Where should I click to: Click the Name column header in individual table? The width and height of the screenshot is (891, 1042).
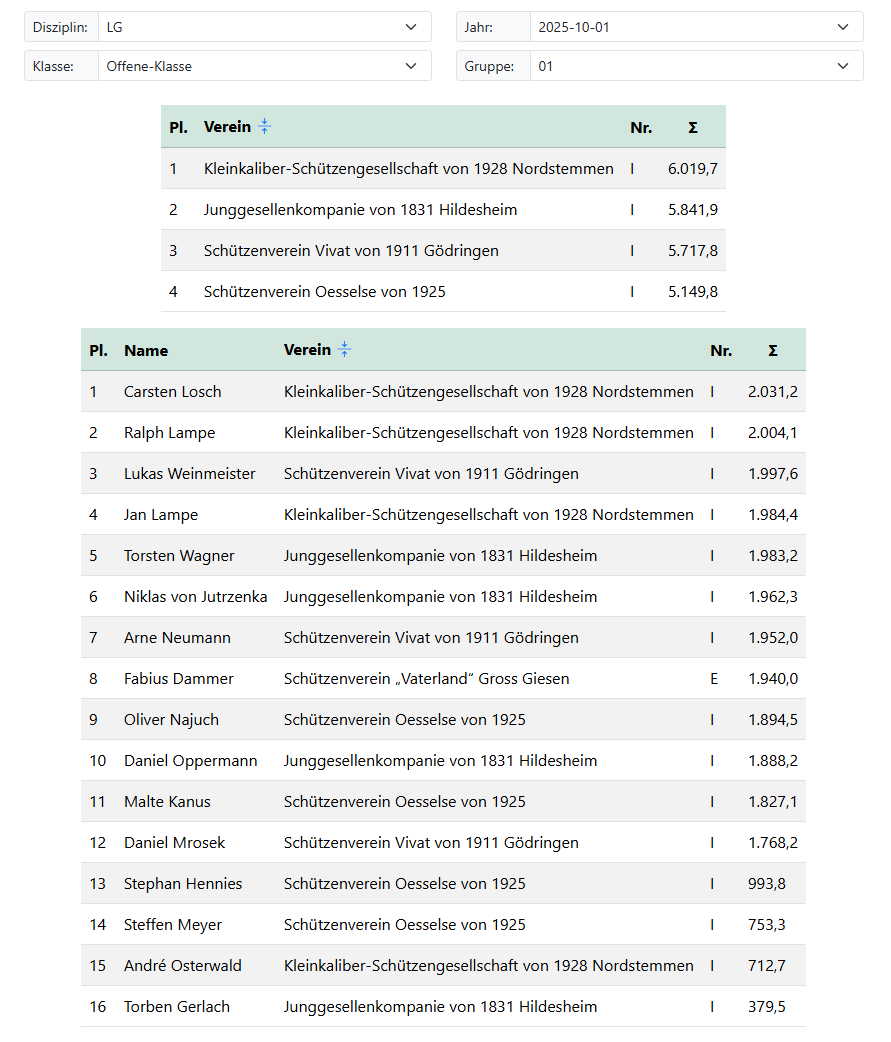(x=146, y=351)
